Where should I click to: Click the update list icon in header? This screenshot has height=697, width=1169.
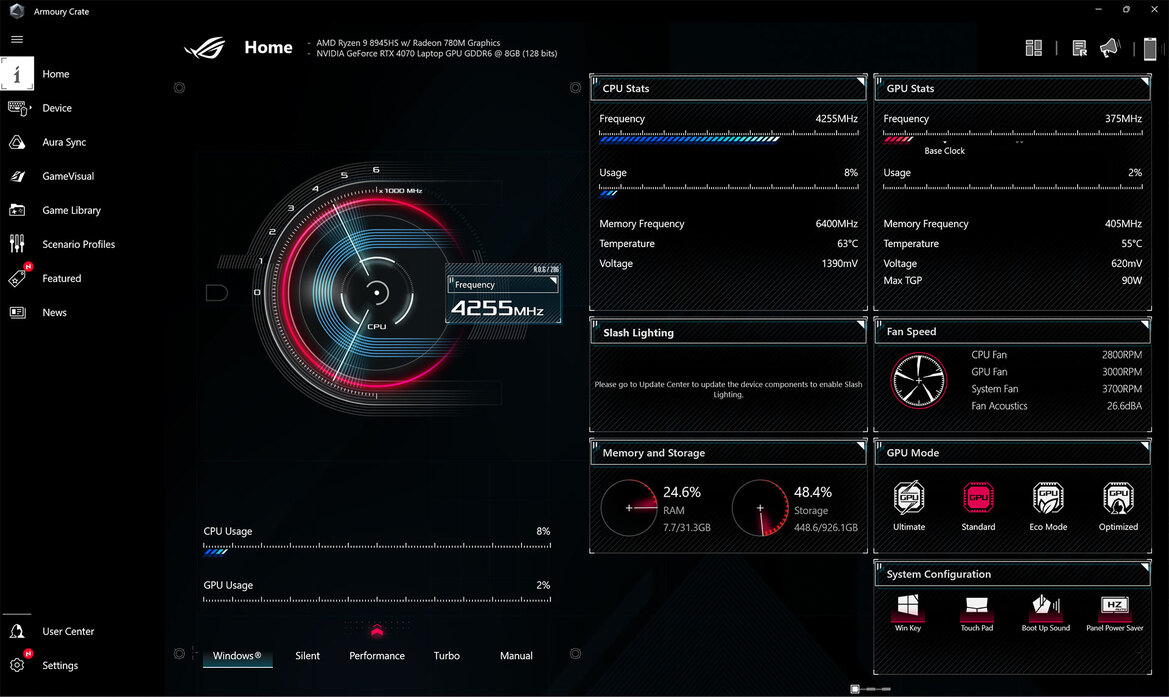tap(1079, 48)
